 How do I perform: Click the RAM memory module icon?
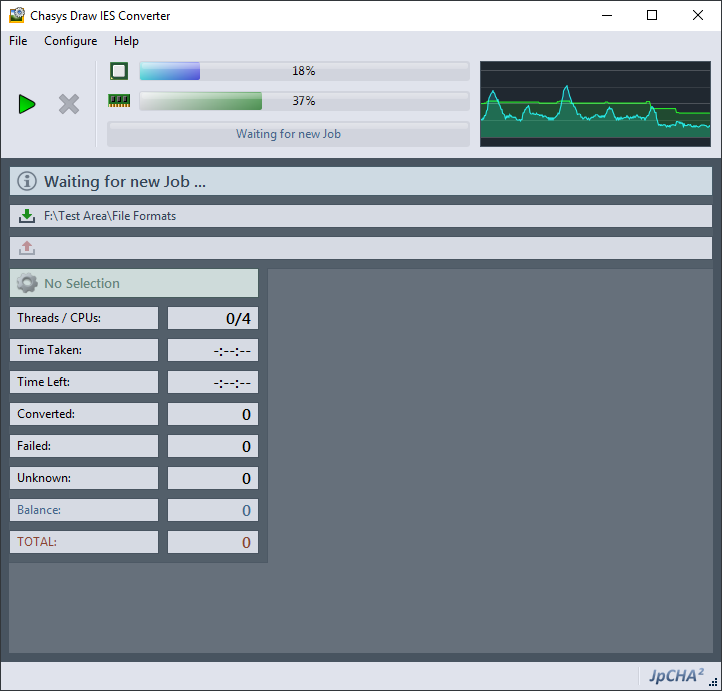click(119, 101)
